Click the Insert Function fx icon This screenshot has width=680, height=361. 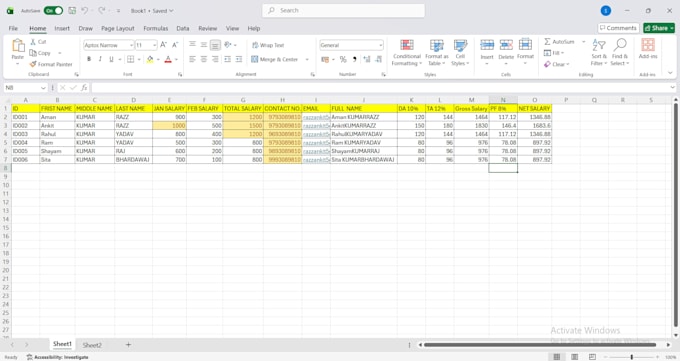pos(84,88)
